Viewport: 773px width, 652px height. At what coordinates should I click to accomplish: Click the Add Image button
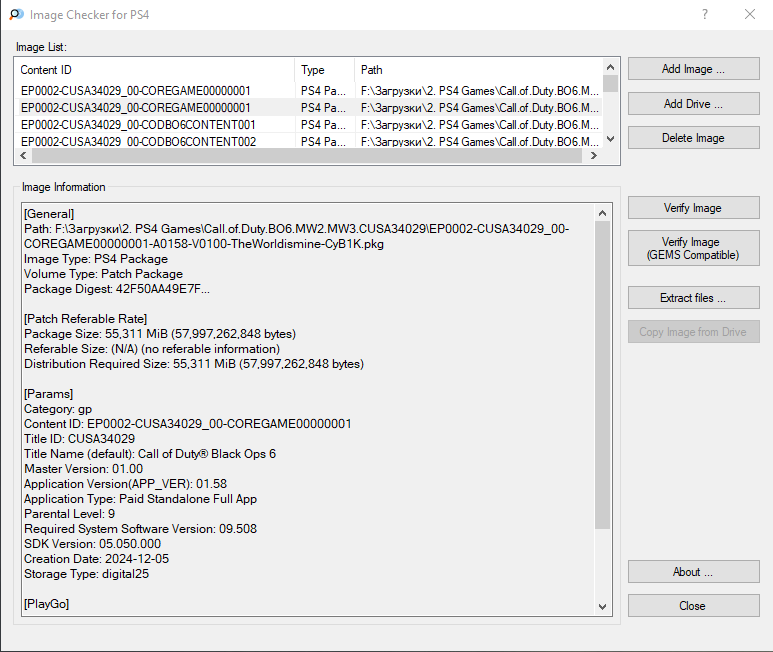(693, 69)
